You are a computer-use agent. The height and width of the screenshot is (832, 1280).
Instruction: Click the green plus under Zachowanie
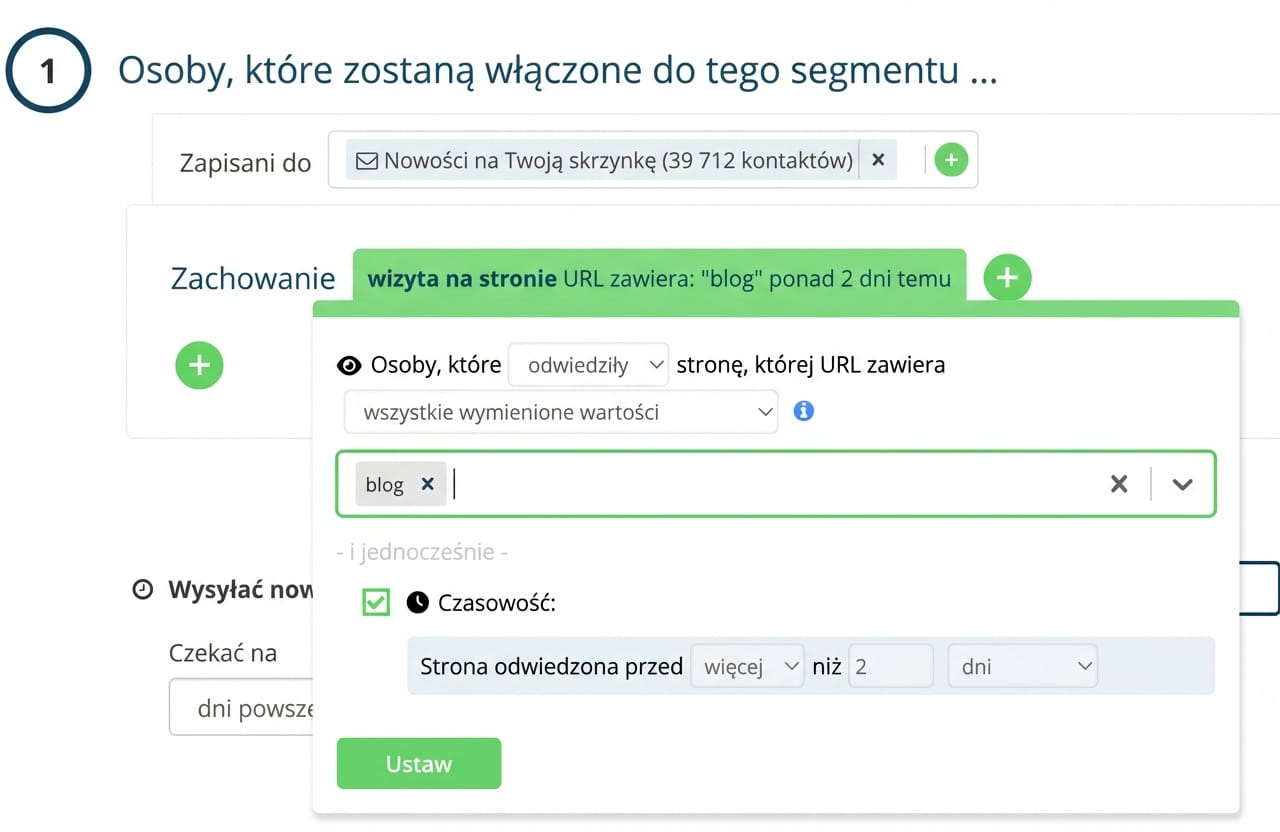pyautogui.click(x=199, y=366)
